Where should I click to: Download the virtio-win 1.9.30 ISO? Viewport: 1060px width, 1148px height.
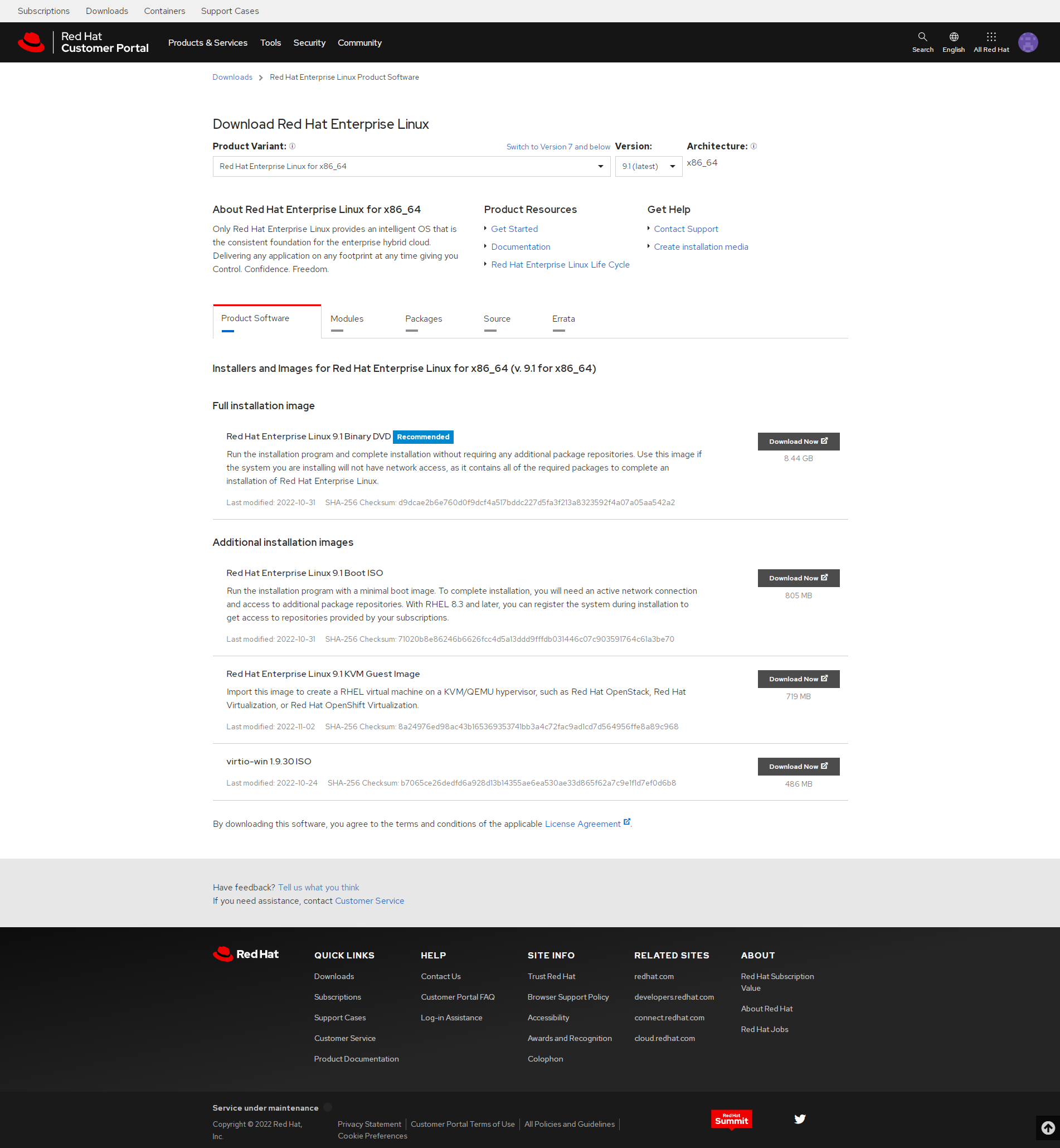[x=799, y=767]
